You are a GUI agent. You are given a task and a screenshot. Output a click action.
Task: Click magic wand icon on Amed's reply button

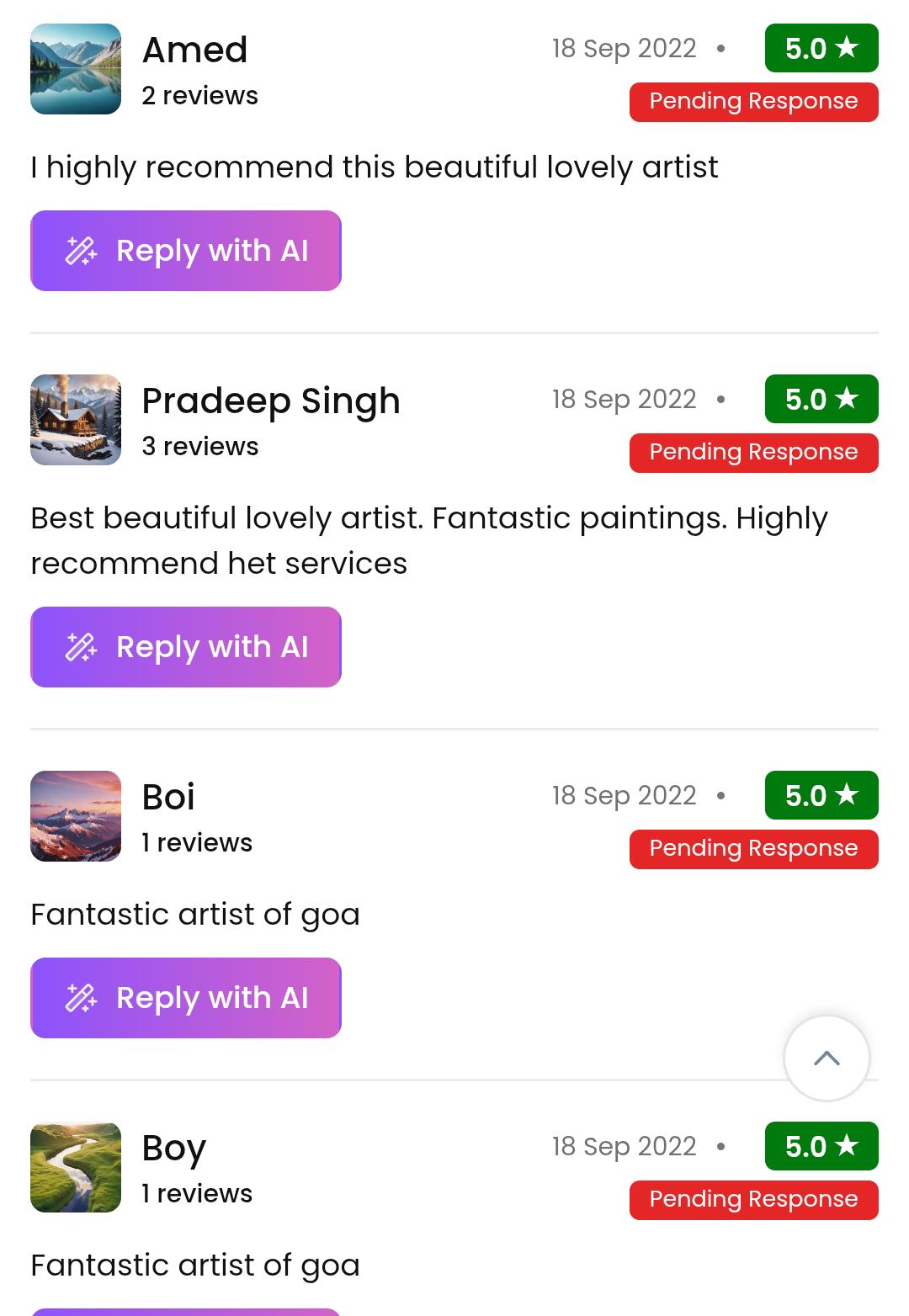coord(82,251)
